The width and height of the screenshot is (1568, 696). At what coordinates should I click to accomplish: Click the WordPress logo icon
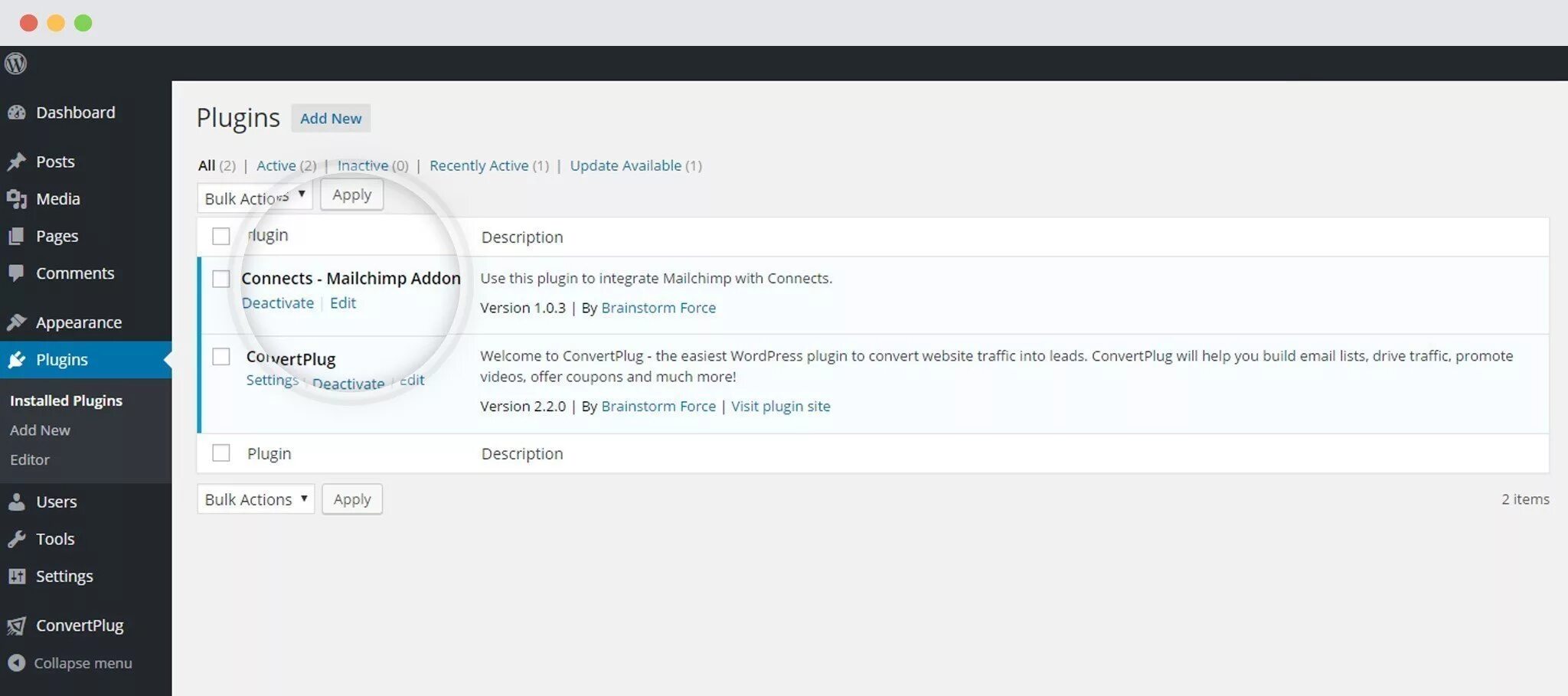(x=15, y=64)
